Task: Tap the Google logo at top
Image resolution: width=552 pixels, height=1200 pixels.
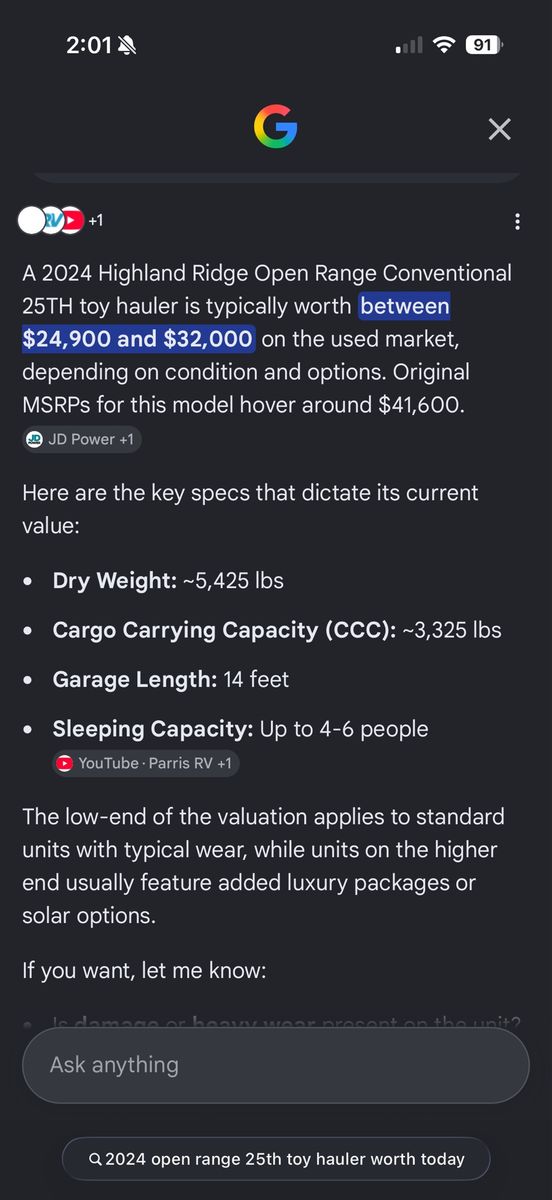Action: click(275, 128)
